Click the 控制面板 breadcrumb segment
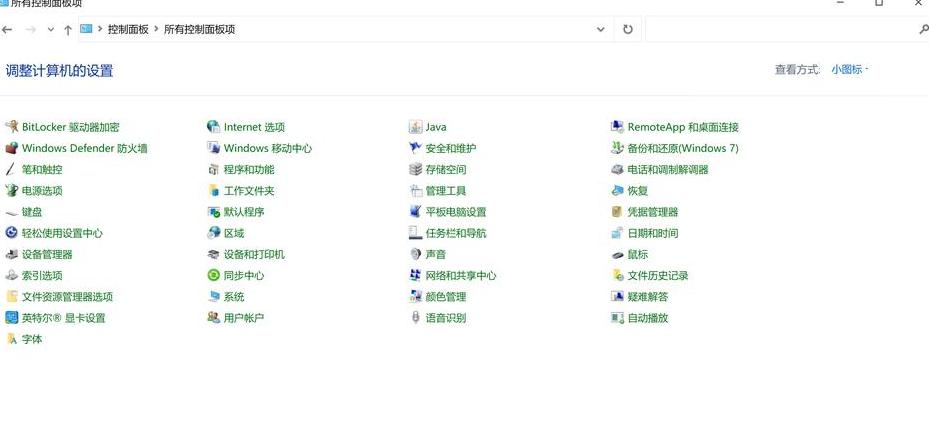This screenshot has width=929, height=440. click(128, 29)
